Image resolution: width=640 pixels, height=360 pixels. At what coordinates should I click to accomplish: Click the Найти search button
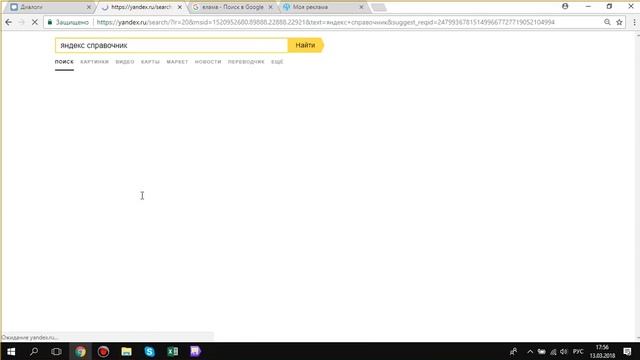click(305, 45)
